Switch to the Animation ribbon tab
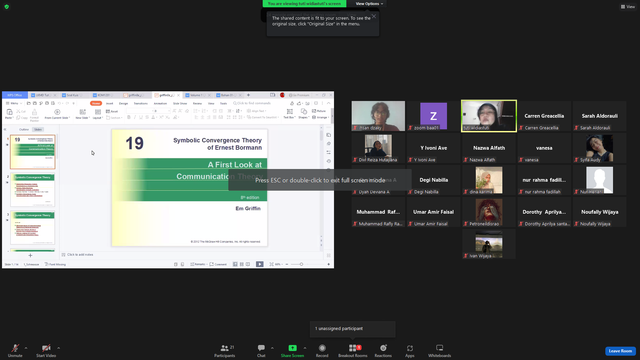 (x=160, y=103)
